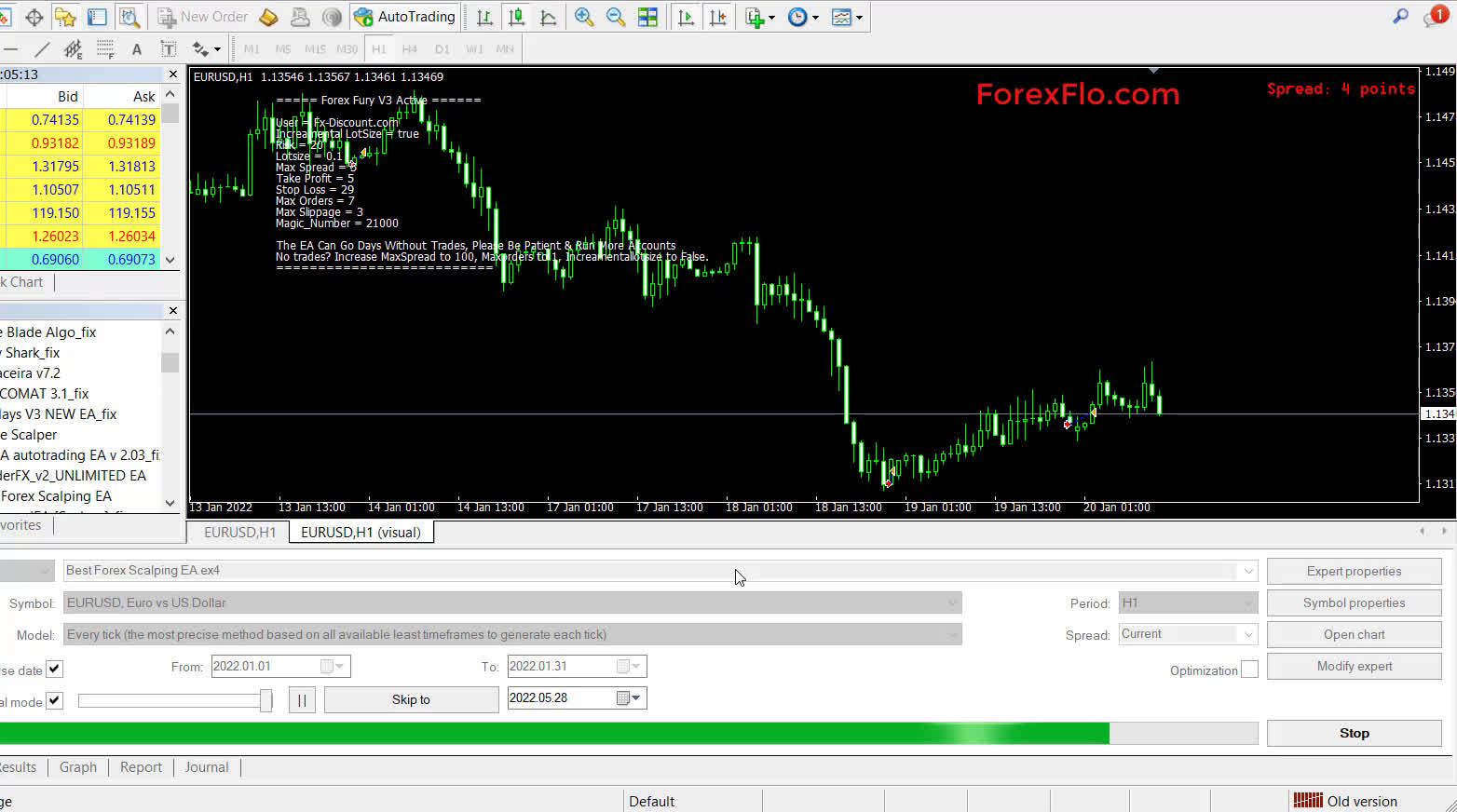
Task: Click the Symbol properties button
Action: pyautogui.click(x=1353, y=602)
